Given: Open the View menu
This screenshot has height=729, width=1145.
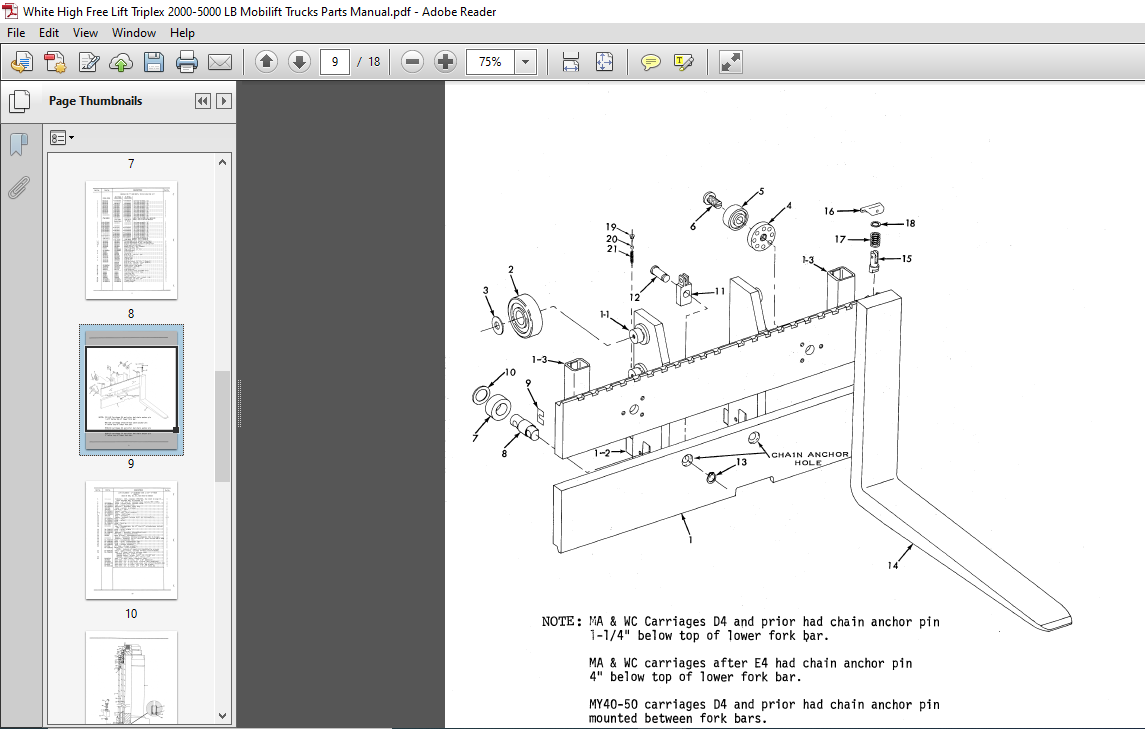Looking at the screenshot, I should [x=85, y=33].
